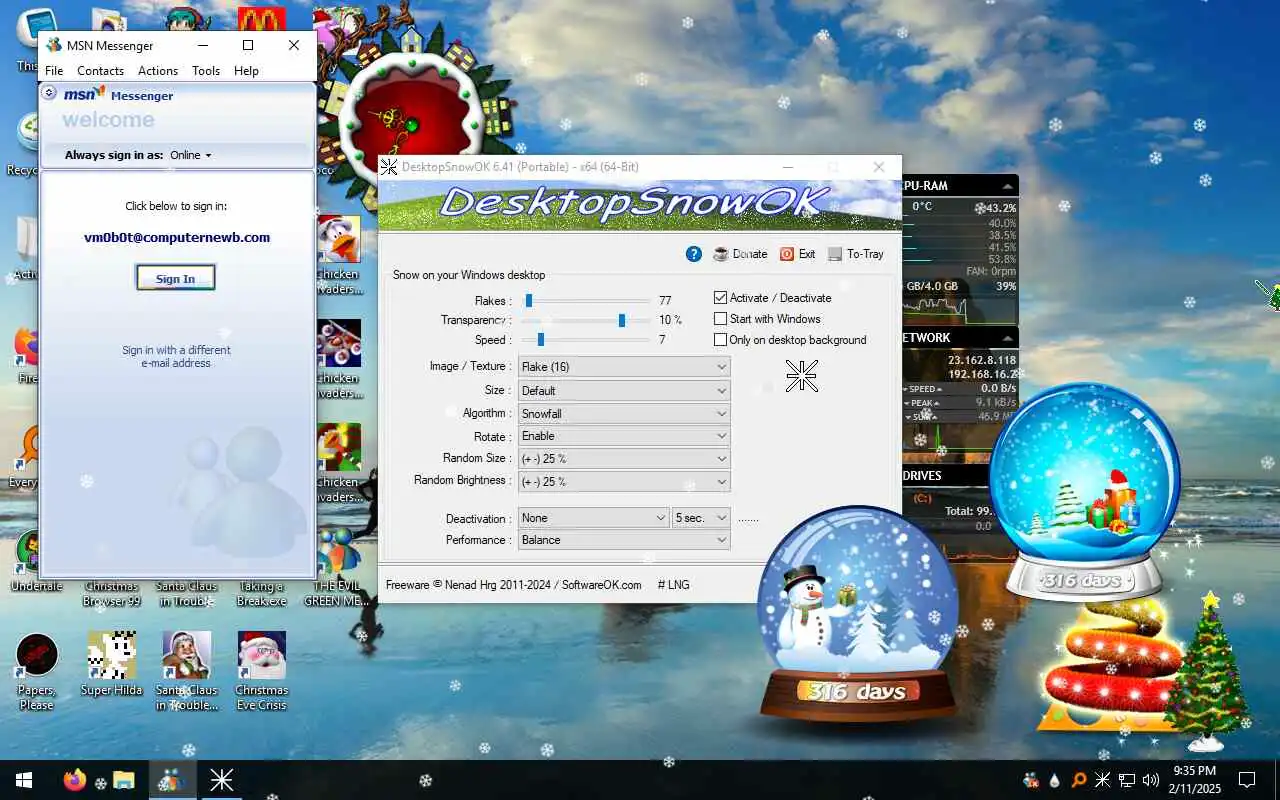Image resolution: width=1280 pixels, height=800 pixels.
Task: Click Sign in with a different e-mail address
Action: [x=176, y=357]
